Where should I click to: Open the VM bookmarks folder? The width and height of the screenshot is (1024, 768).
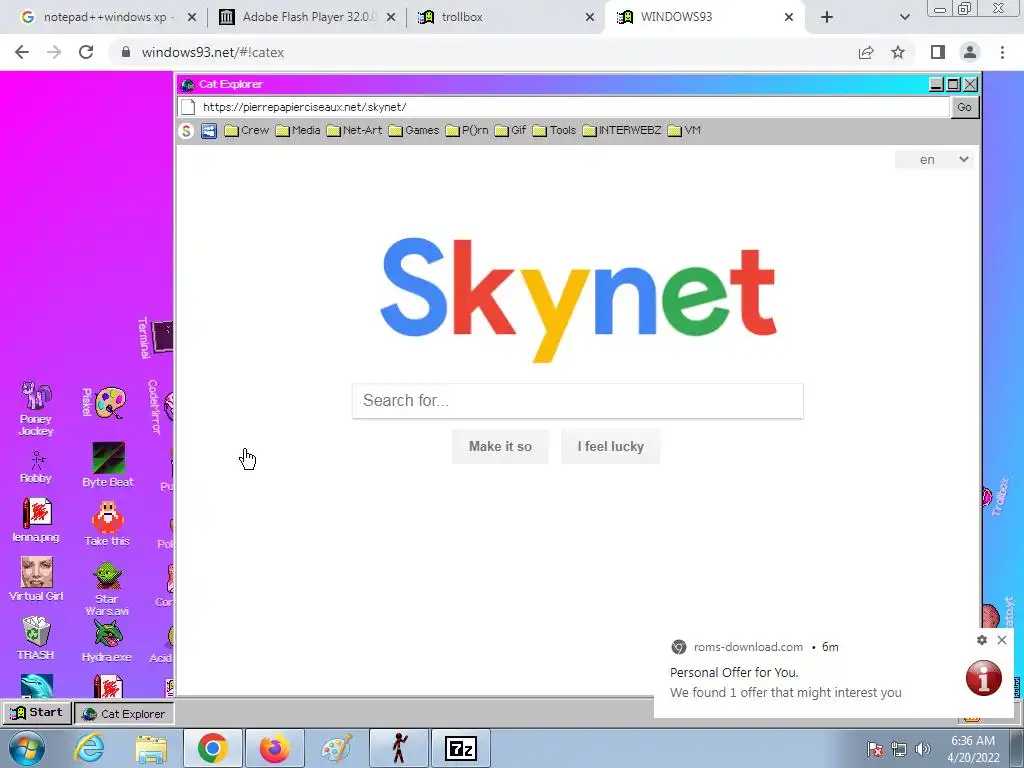point(684,131)
